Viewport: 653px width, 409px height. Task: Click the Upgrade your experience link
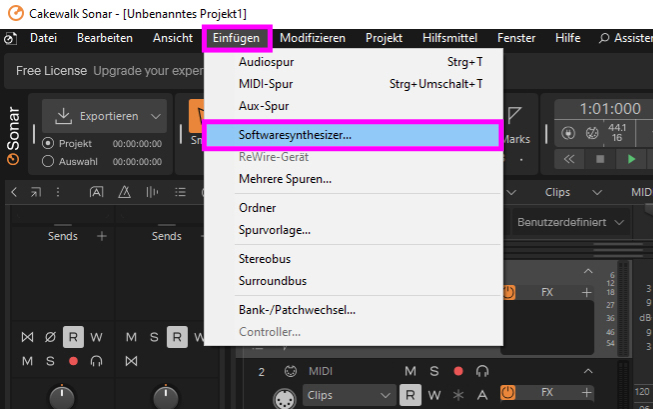(x=148, y=71)
